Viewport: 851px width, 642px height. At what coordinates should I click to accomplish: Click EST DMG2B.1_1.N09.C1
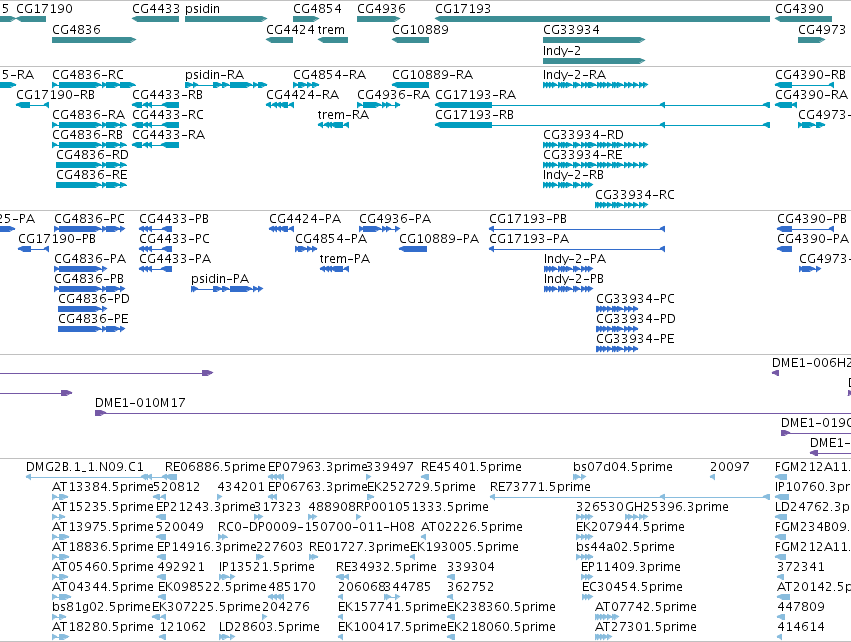pos(85,467)
